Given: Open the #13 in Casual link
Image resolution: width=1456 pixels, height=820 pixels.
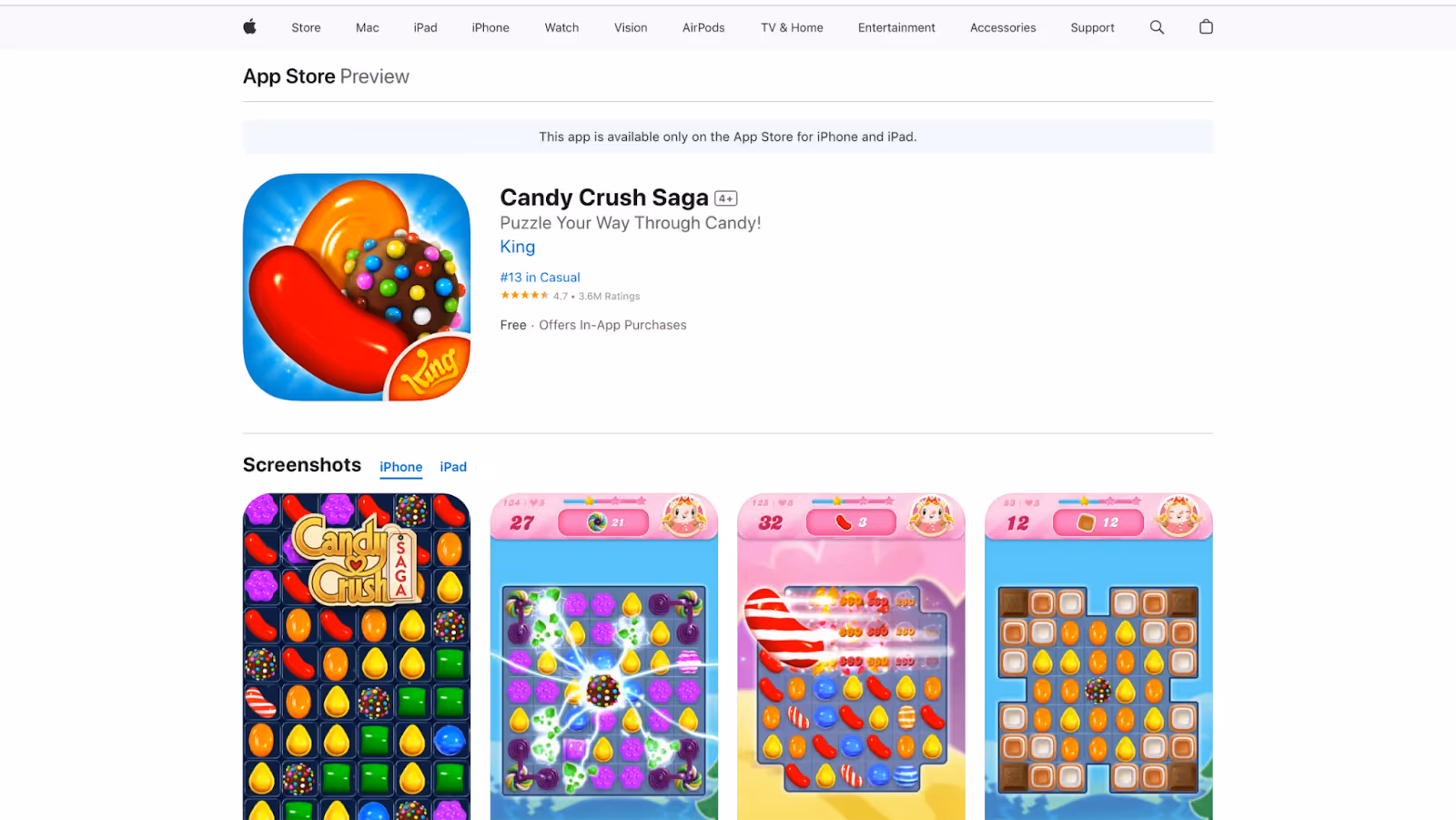Looking at the screenshot, I should (540, 278).
